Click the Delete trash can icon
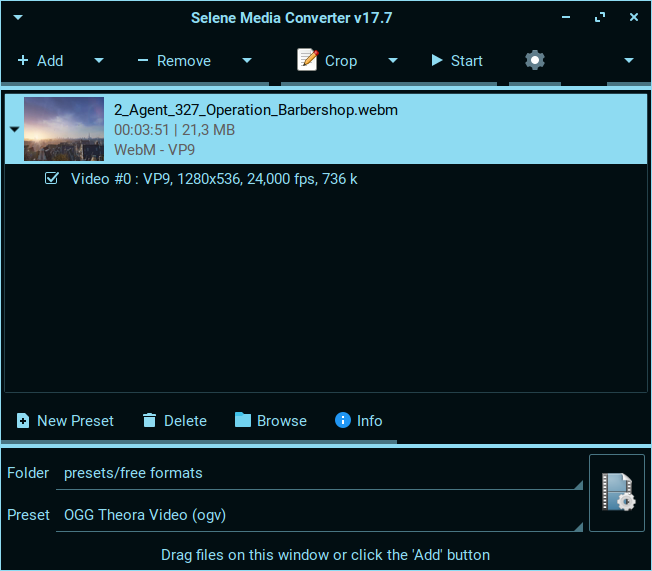 click(x=149, y=420)
